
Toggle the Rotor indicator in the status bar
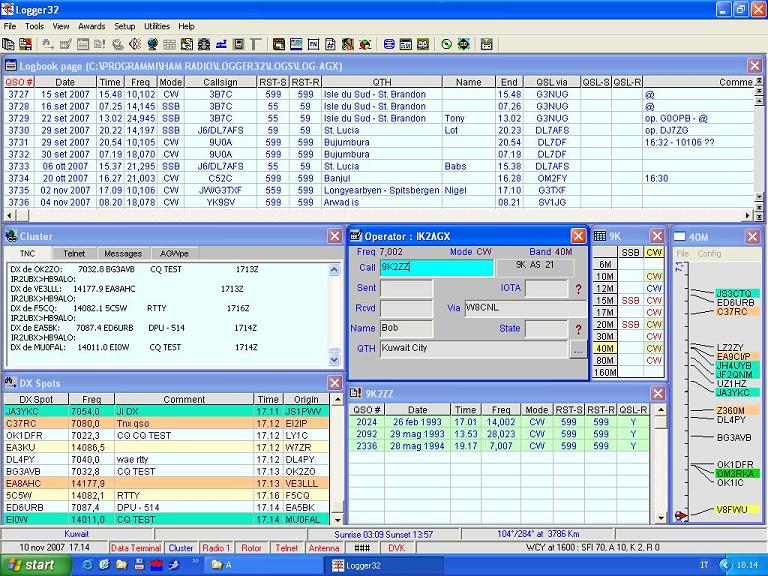coord(251,548)
